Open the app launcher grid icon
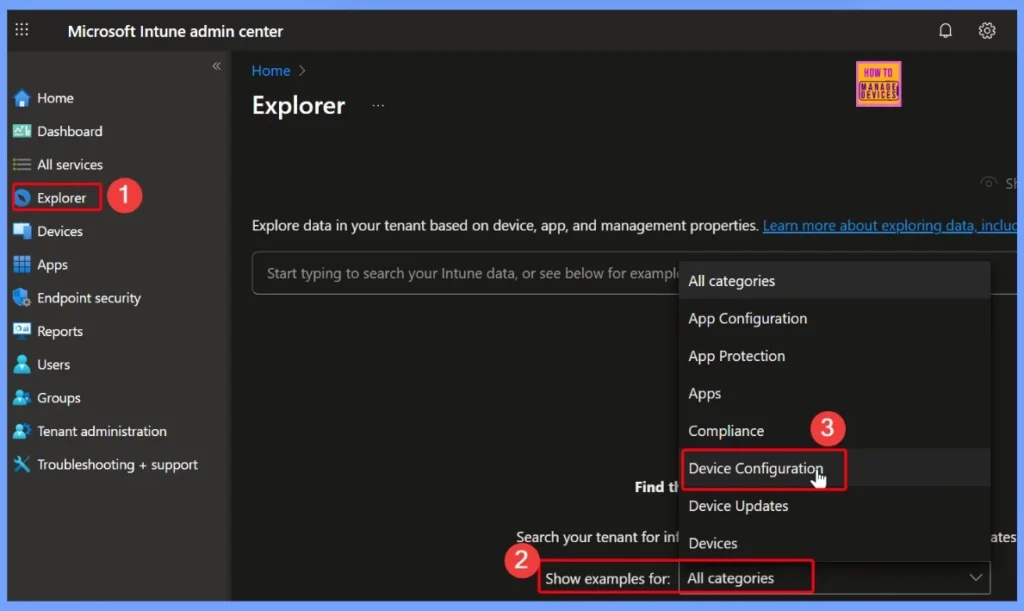 click(22, 29)
